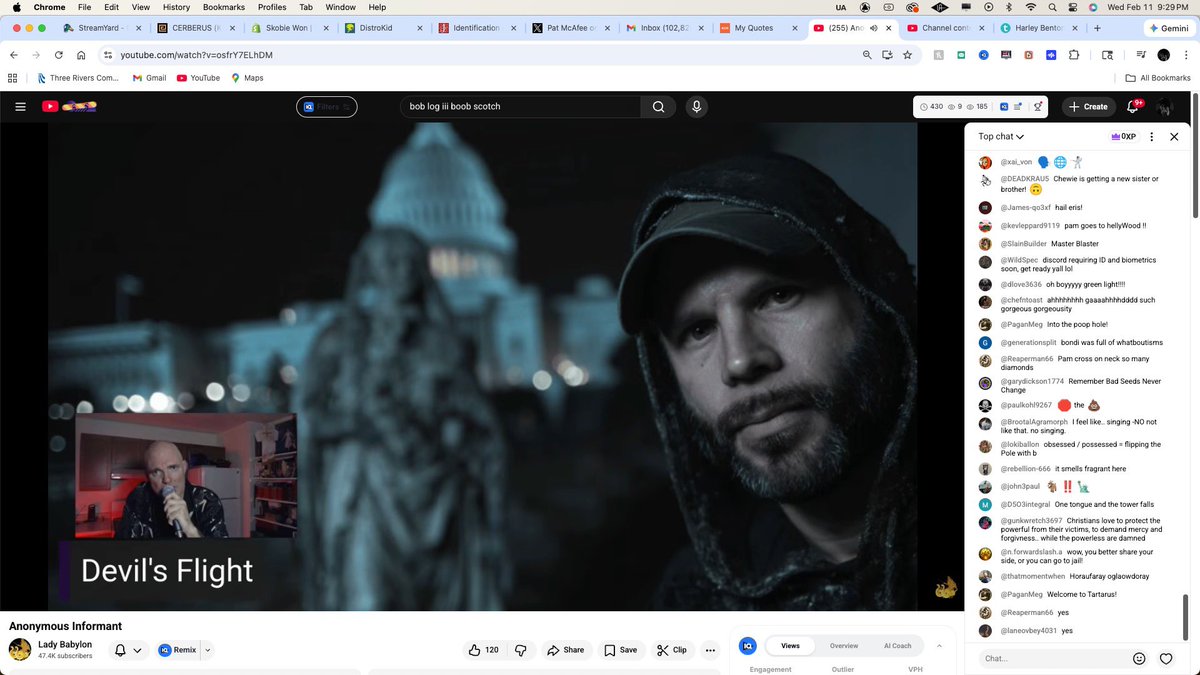Open YouTube notifications bell with 9+ badge
This screenshot has height=675, width=1200.
1134,106
